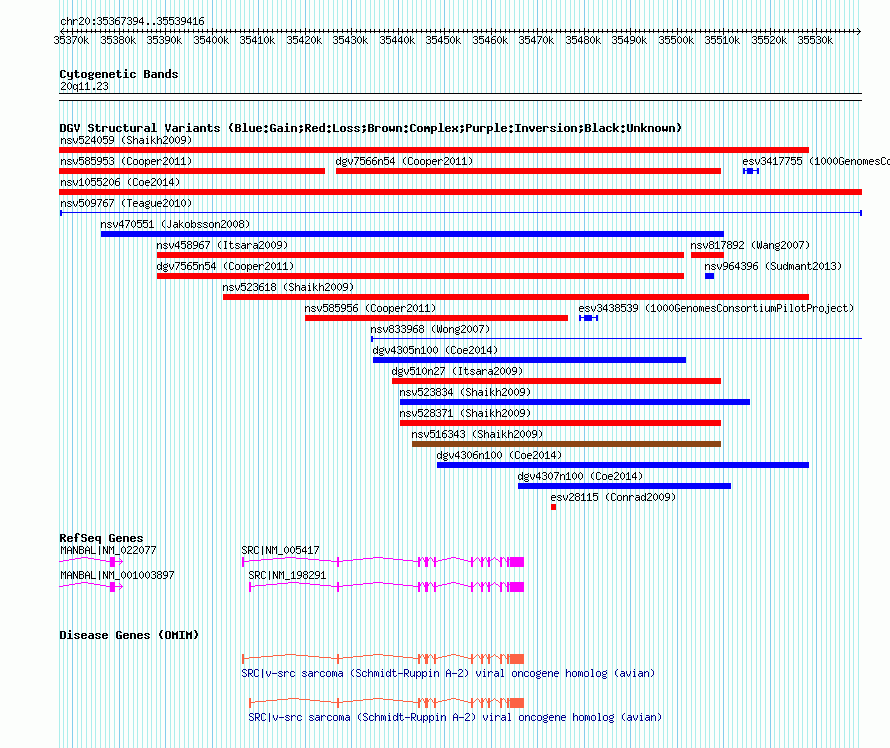The image size is (890, 748).
Task: Open the MANBAL|NM_022077 gene label
Action: (108, 550)
